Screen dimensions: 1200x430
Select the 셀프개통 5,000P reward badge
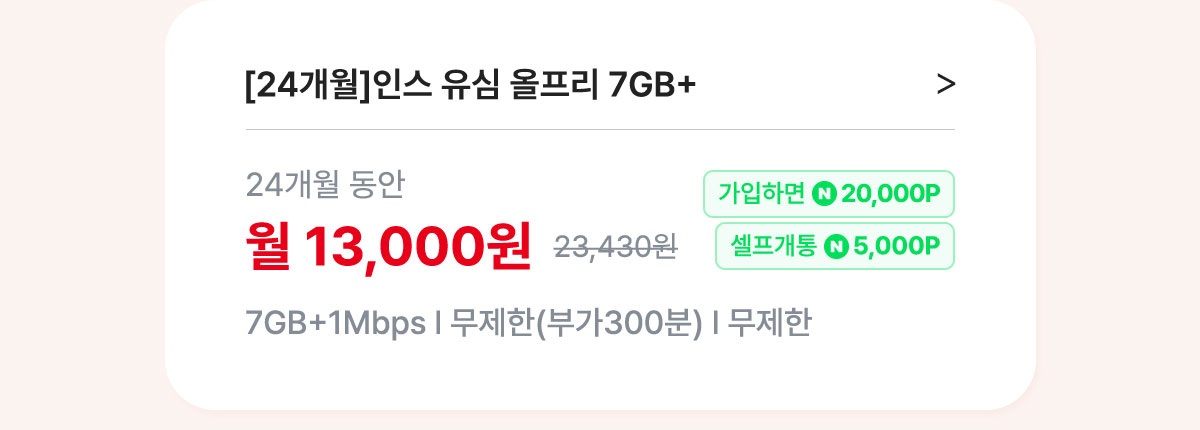pyautogui.click(x=835, y=246)
